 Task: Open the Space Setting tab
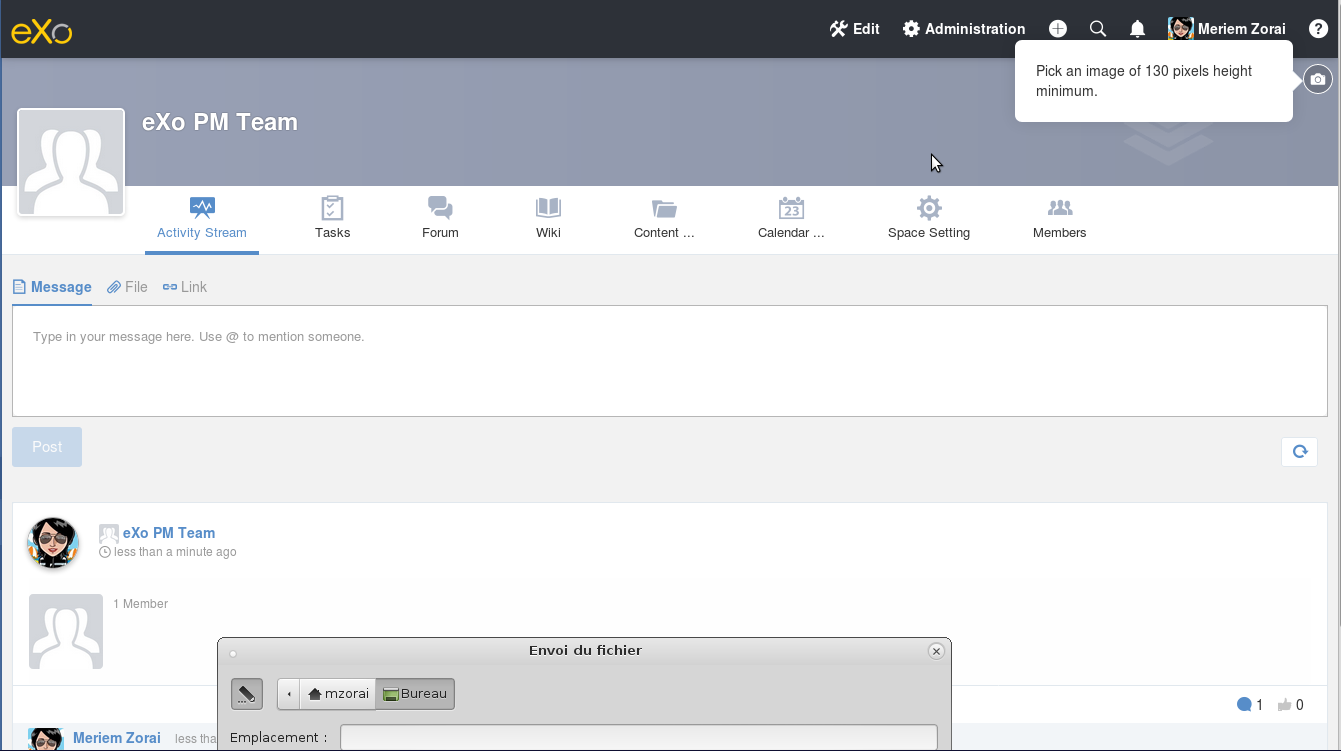click(929, 219)
